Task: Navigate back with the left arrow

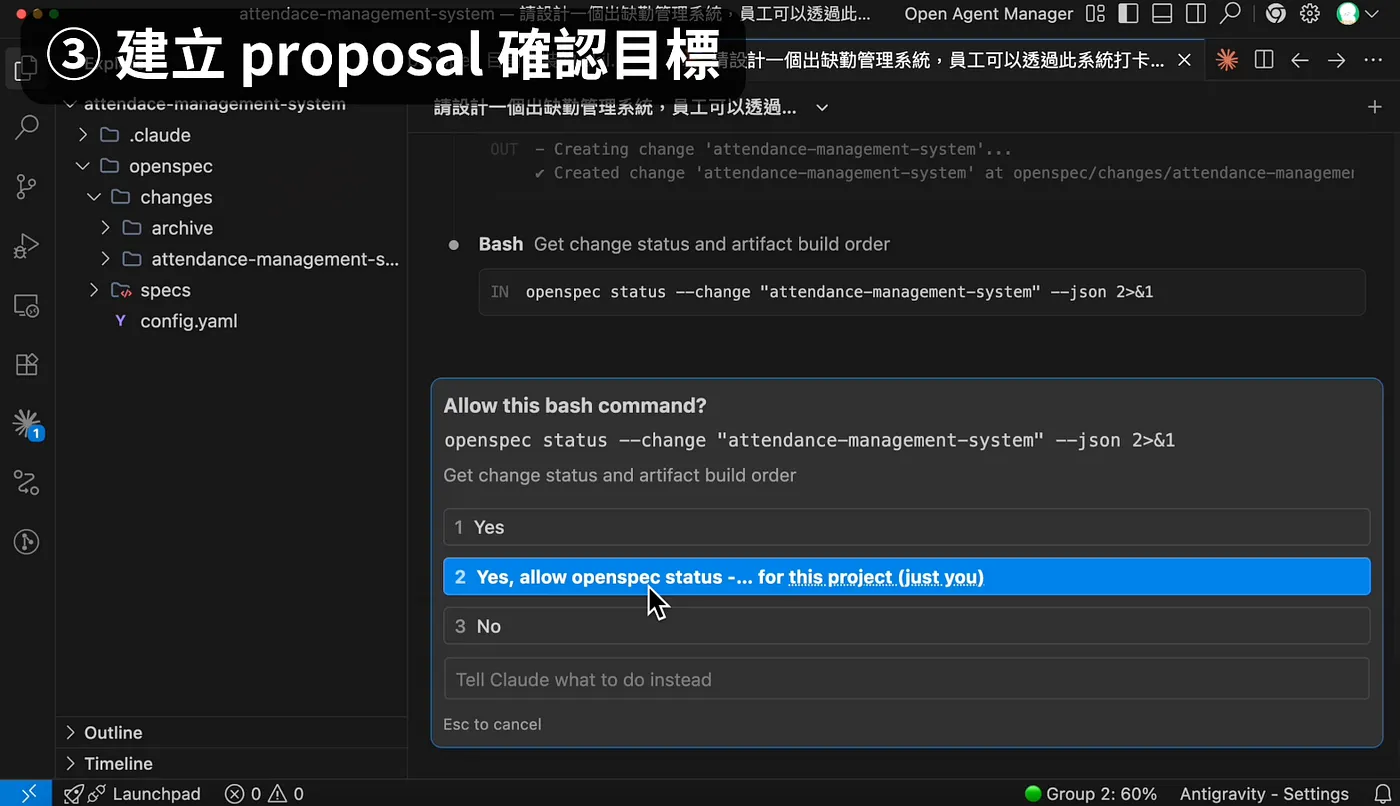Action: pos(1300,60)
